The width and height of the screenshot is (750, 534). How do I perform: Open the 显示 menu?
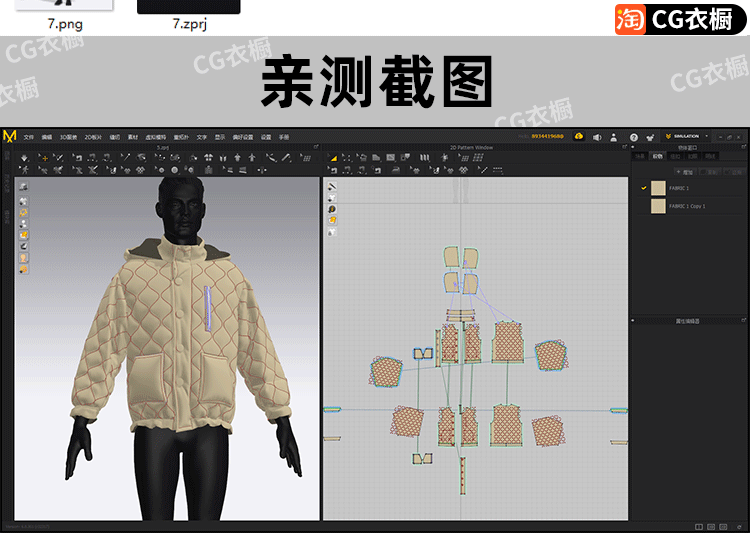click(x=220, y=137)
